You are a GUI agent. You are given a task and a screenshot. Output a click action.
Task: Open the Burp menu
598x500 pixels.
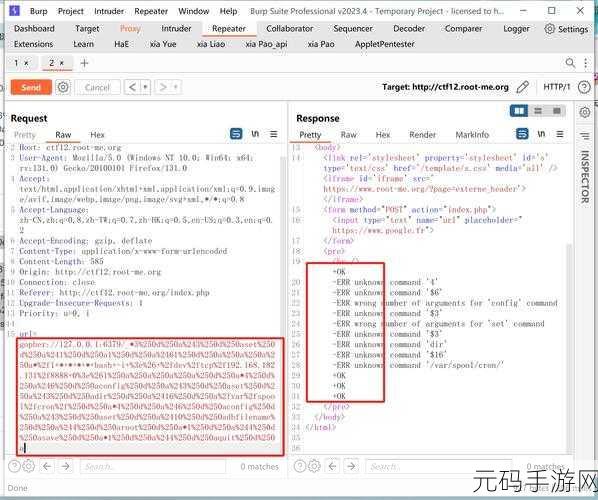click(39, 11)
